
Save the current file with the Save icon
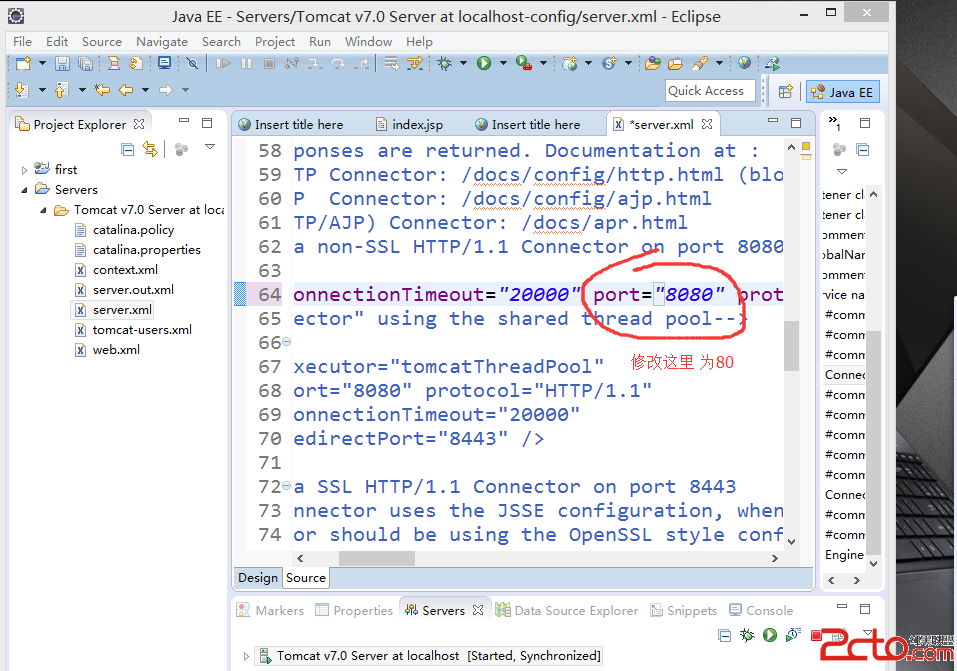62,63
